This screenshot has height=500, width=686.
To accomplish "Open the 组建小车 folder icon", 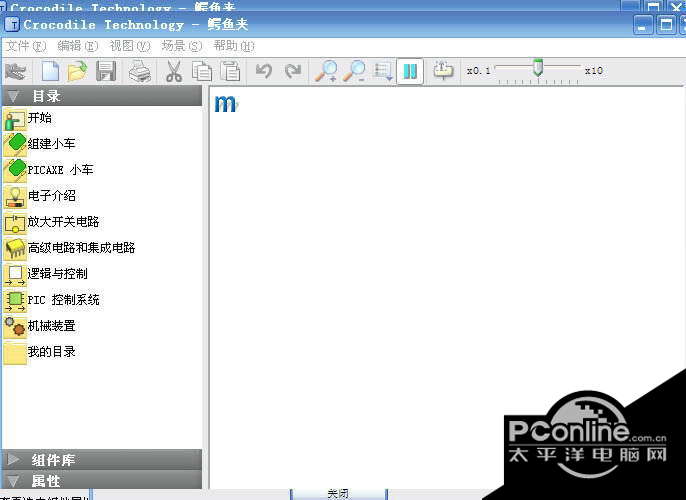I will (x=14, y=145).
